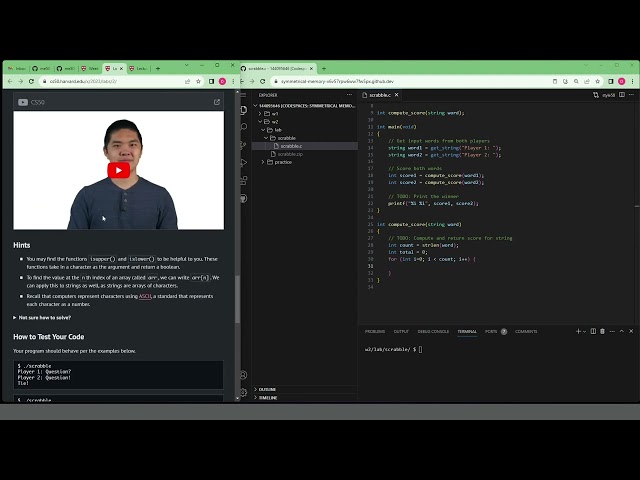Open Source Control view in the activity bar
Image resolution: width=640 pixels, height=480 pixels.
point(244,145)
